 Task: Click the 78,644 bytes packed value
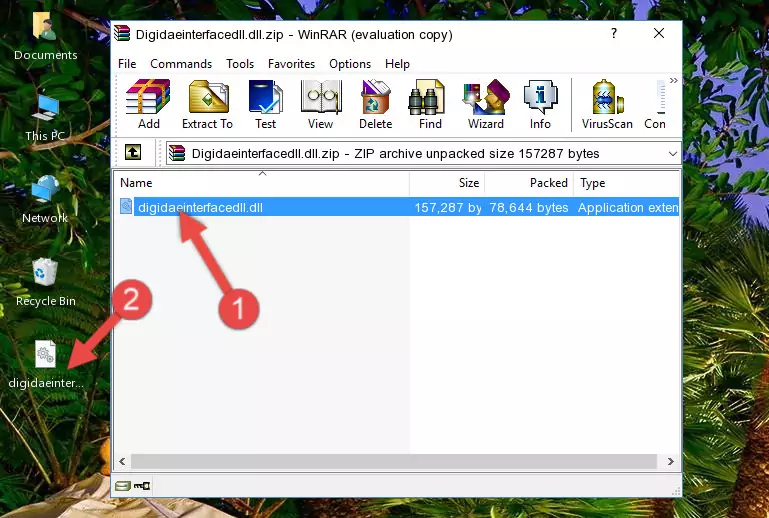coord(529,207)
